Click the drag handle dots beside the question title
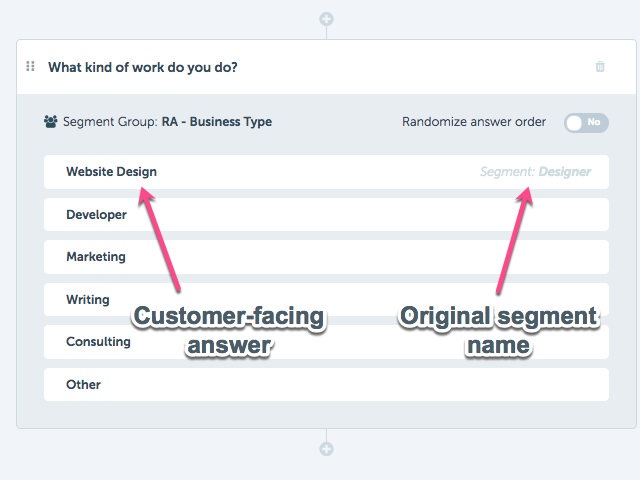 (x=30, y=66)
